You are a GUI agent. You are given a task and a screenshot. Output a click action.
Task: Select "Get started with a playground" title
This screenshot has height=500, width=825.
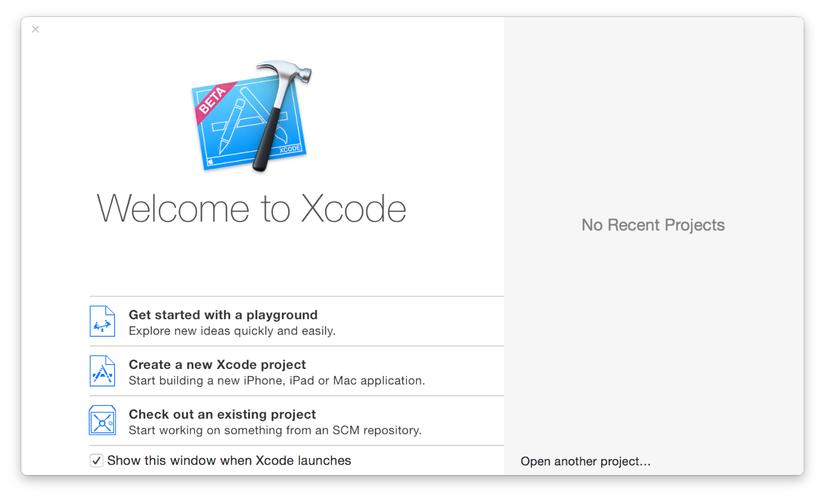pos(223,315)
